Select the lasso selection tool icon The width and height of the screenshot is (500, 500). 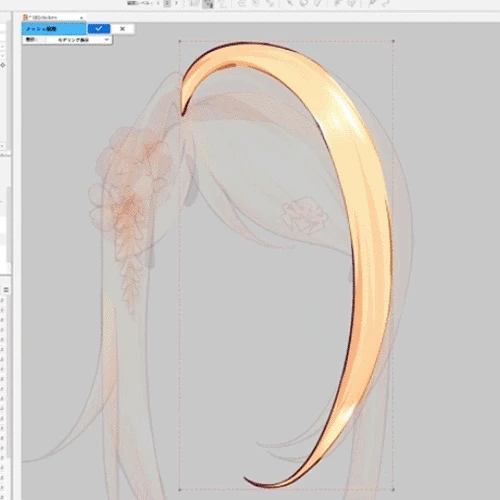coord(304,3)
